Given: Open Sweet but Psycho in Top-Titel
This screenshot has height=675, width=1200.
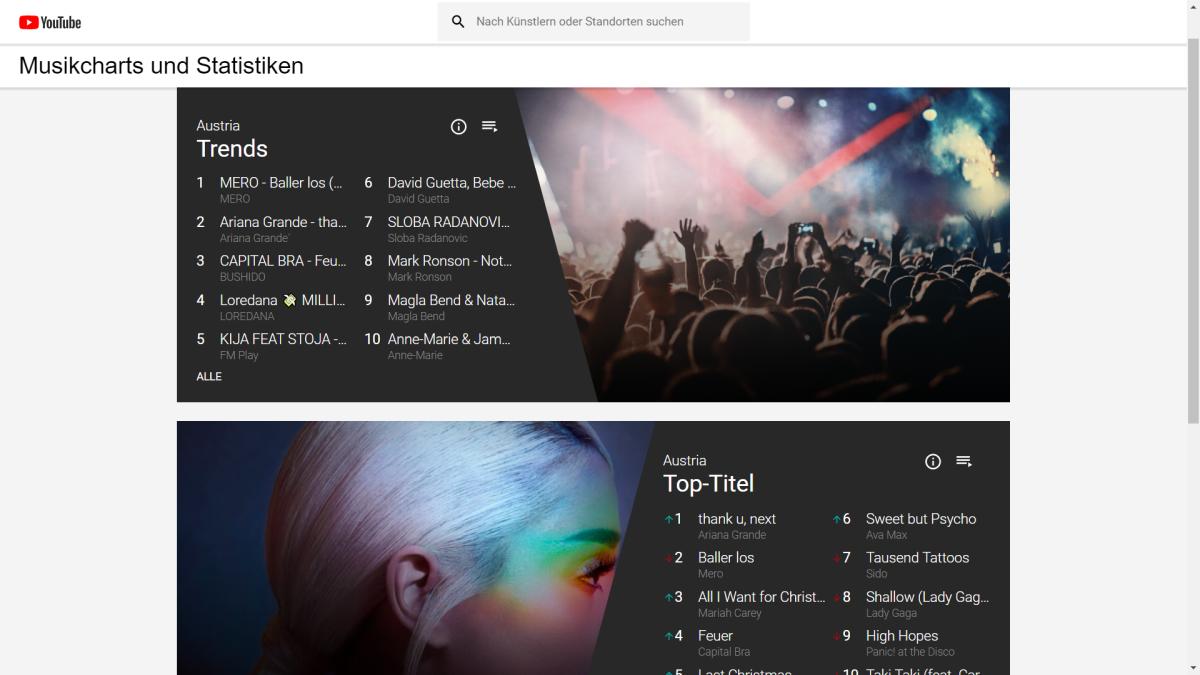Looking at the screenshot, I should pos(920,519).
